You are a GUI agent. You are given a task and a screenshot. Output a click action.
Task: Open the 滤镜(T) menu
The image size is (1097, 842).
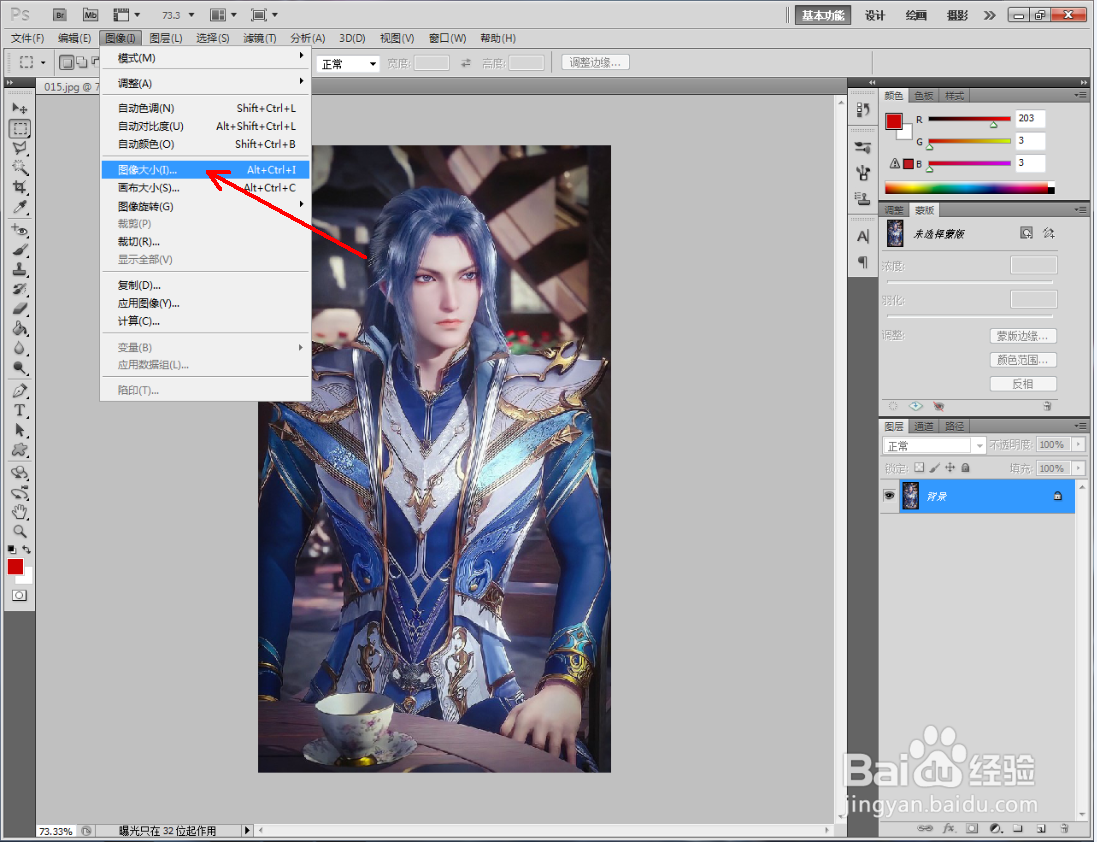pos(260,38)
